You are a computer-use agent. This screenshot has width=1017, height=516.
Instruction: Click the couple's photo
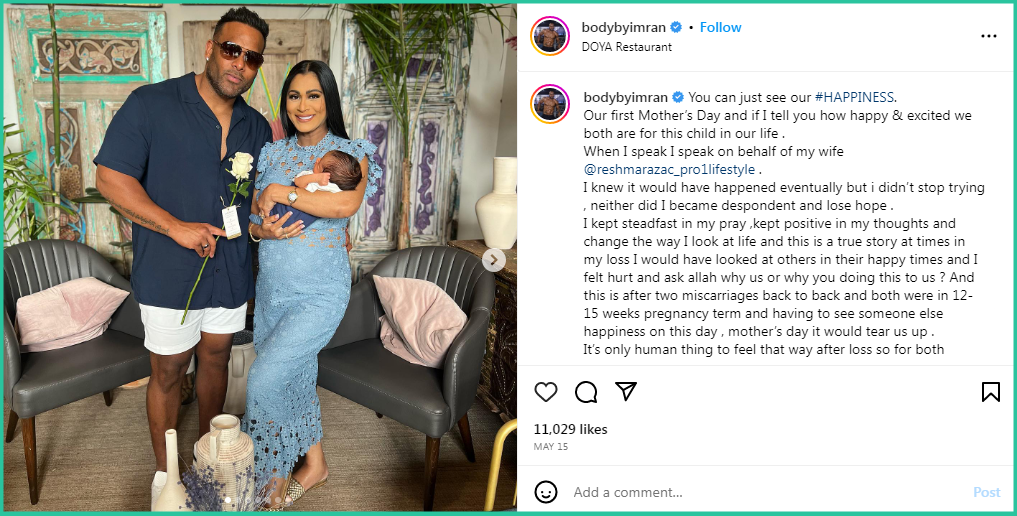pos(260,257)
